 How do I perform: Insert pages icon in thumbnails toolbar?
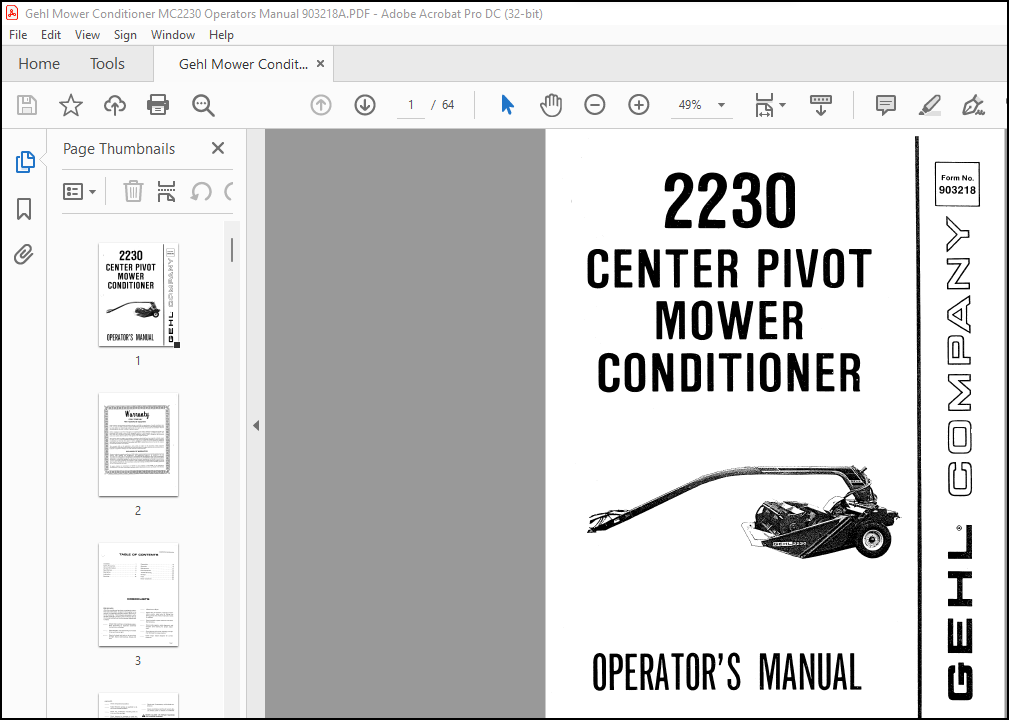(167, 191)
